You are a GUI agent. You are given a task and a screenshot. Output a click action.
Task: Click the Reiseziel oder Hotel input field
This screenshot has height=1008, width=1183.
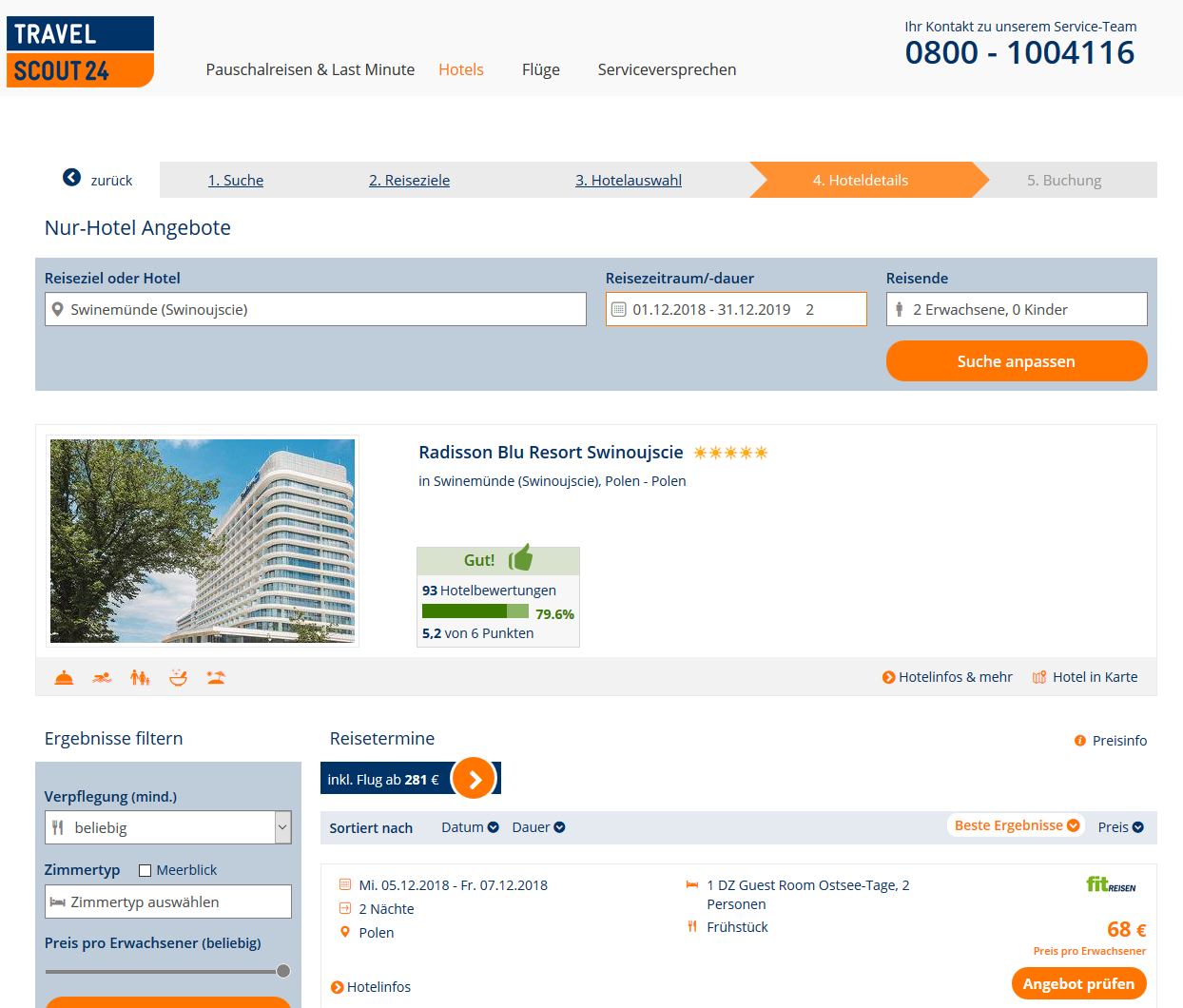coord(316,309)
